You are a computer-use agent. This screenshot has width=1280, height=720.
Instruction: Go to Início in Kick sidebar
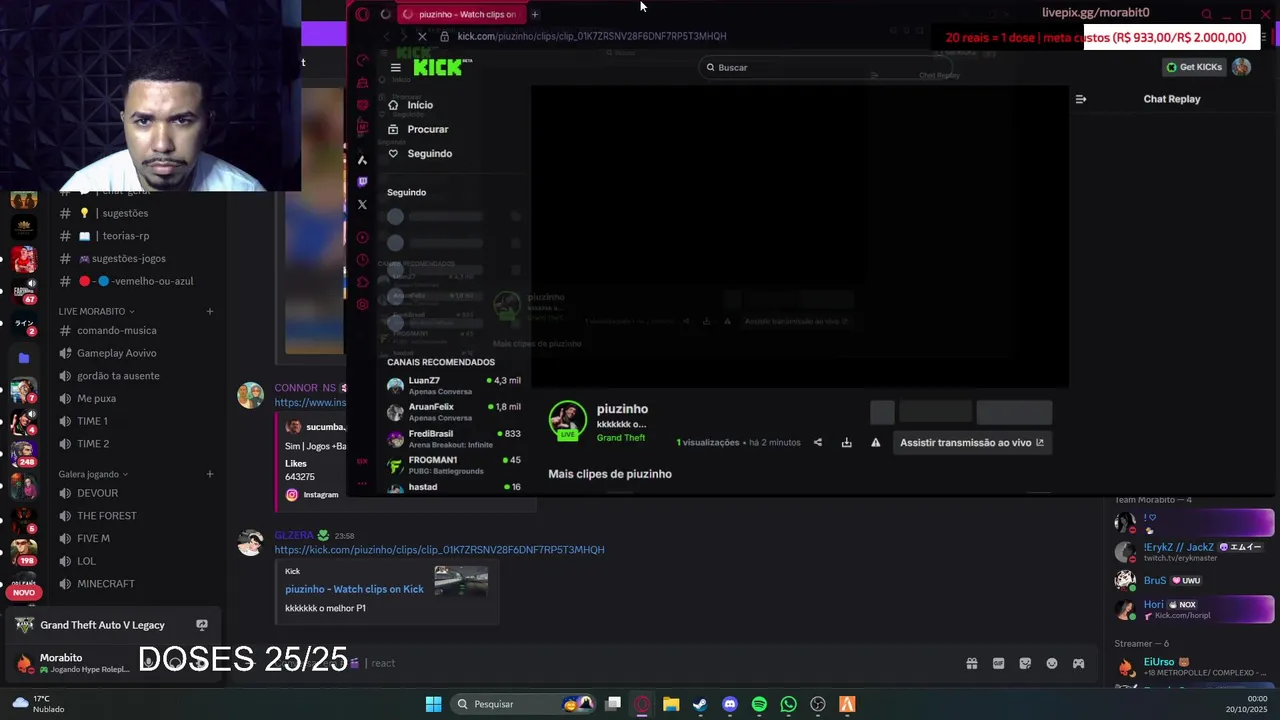coord(421,105)
